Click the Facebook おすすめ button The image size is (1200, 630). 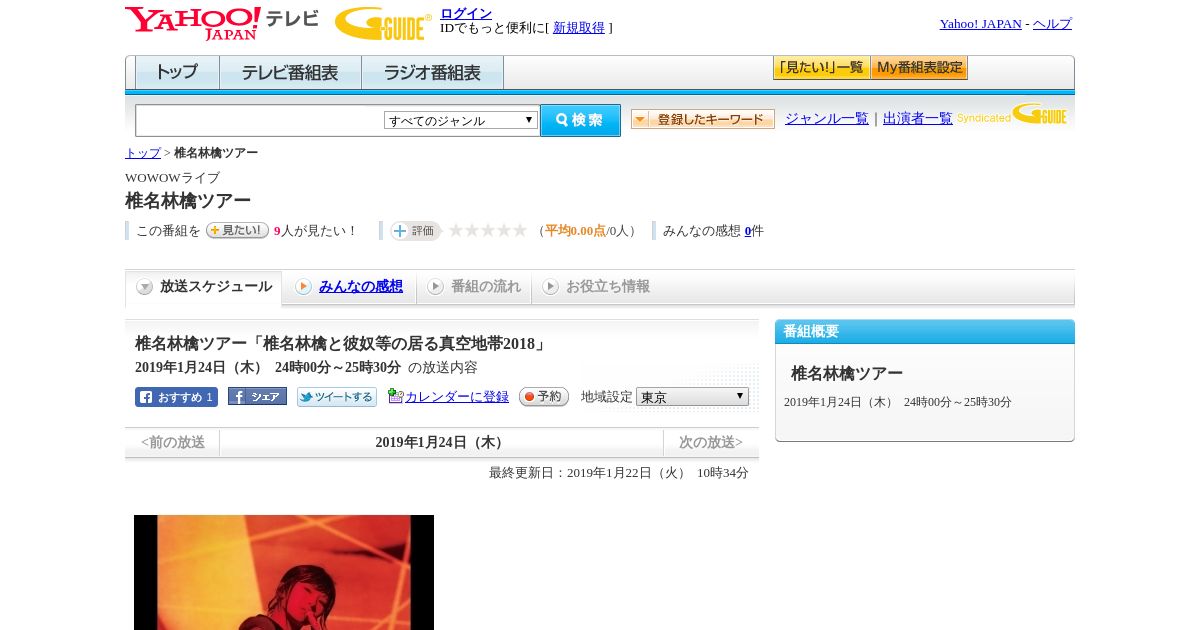point(176,397)
